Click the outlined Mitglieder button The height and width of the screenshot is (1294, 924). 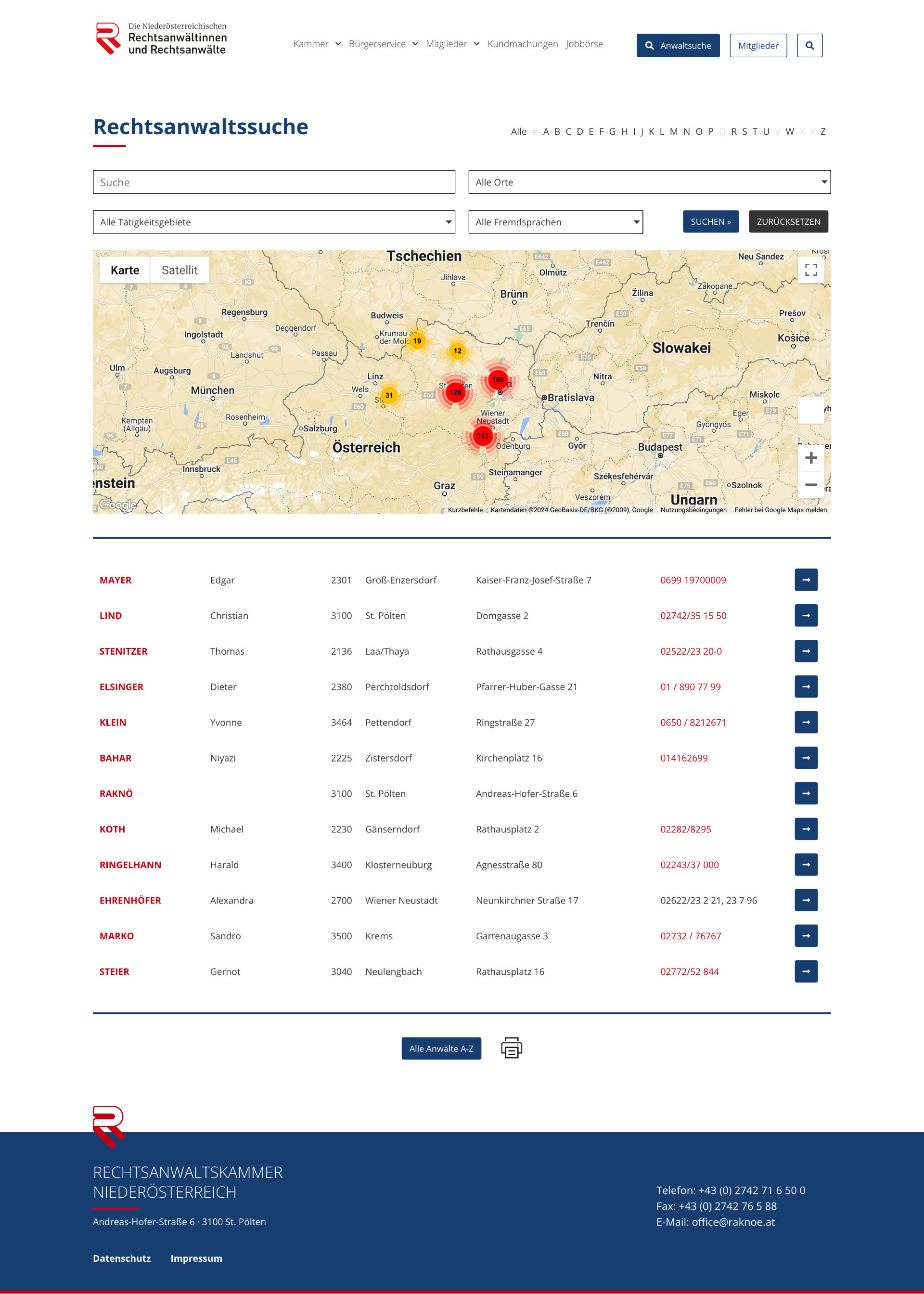pos(758,46)
